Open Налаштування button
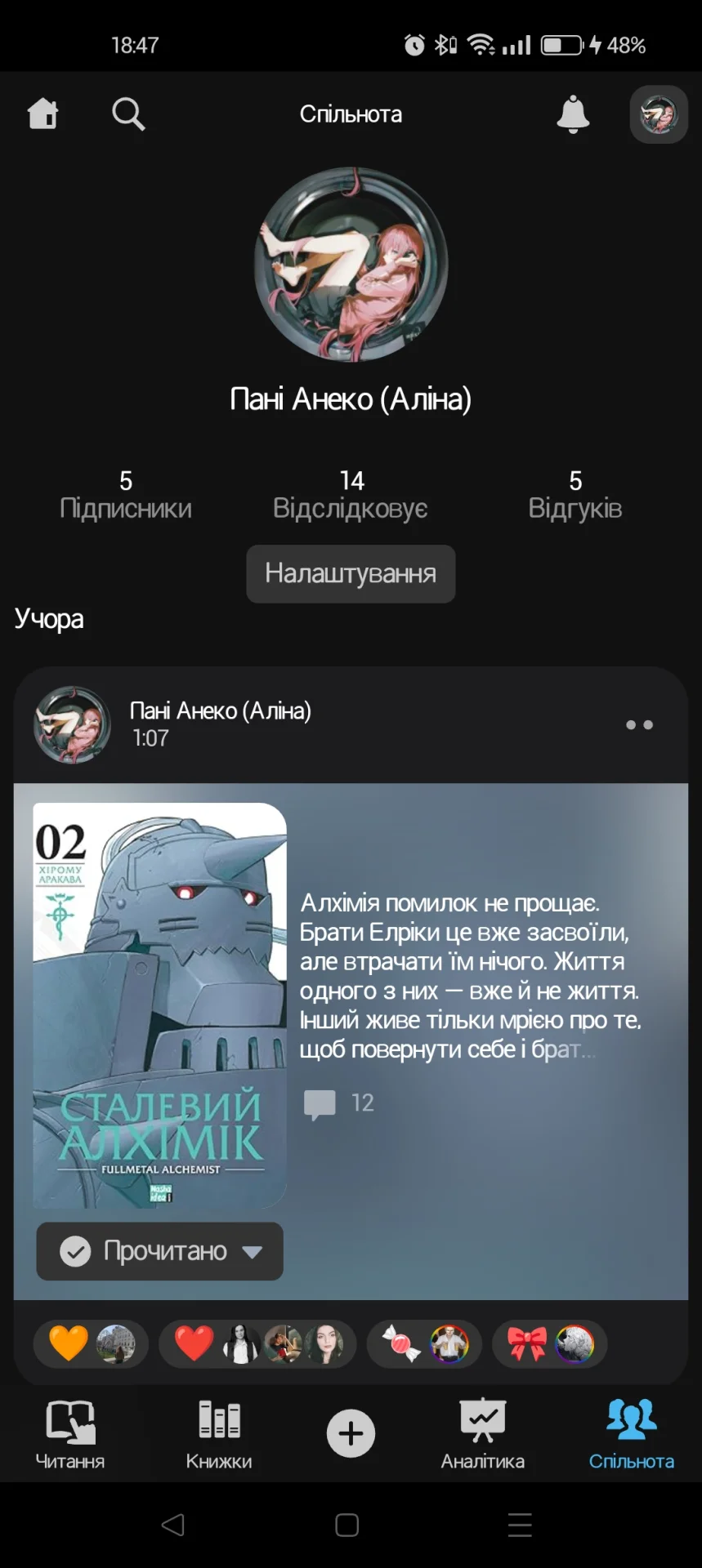Image resolution: width=702 pixels, height=1568 pixels. tap(351, 574)
